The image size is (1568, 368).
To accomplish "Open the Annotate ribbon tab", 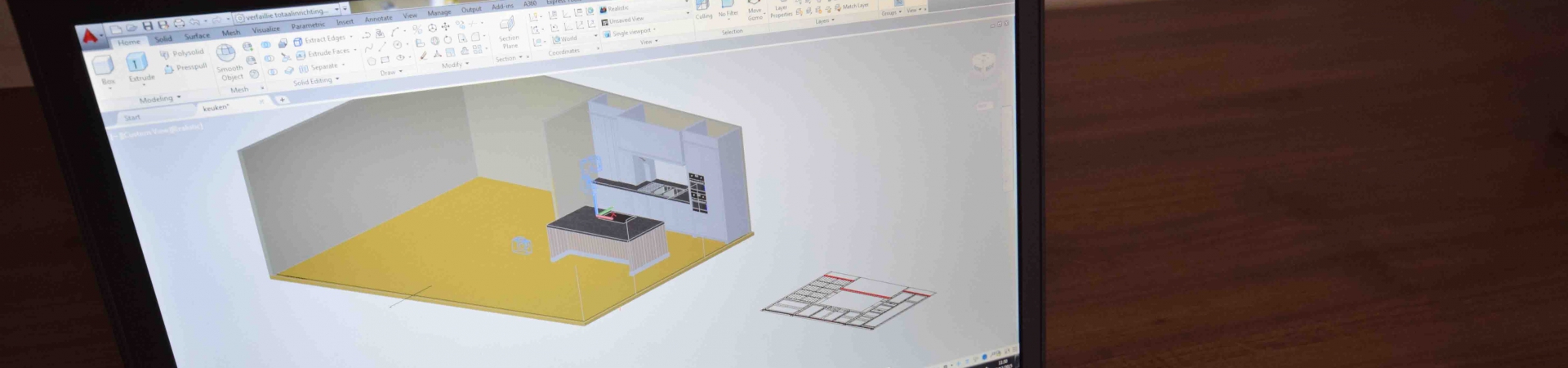I will coord(378,19).
